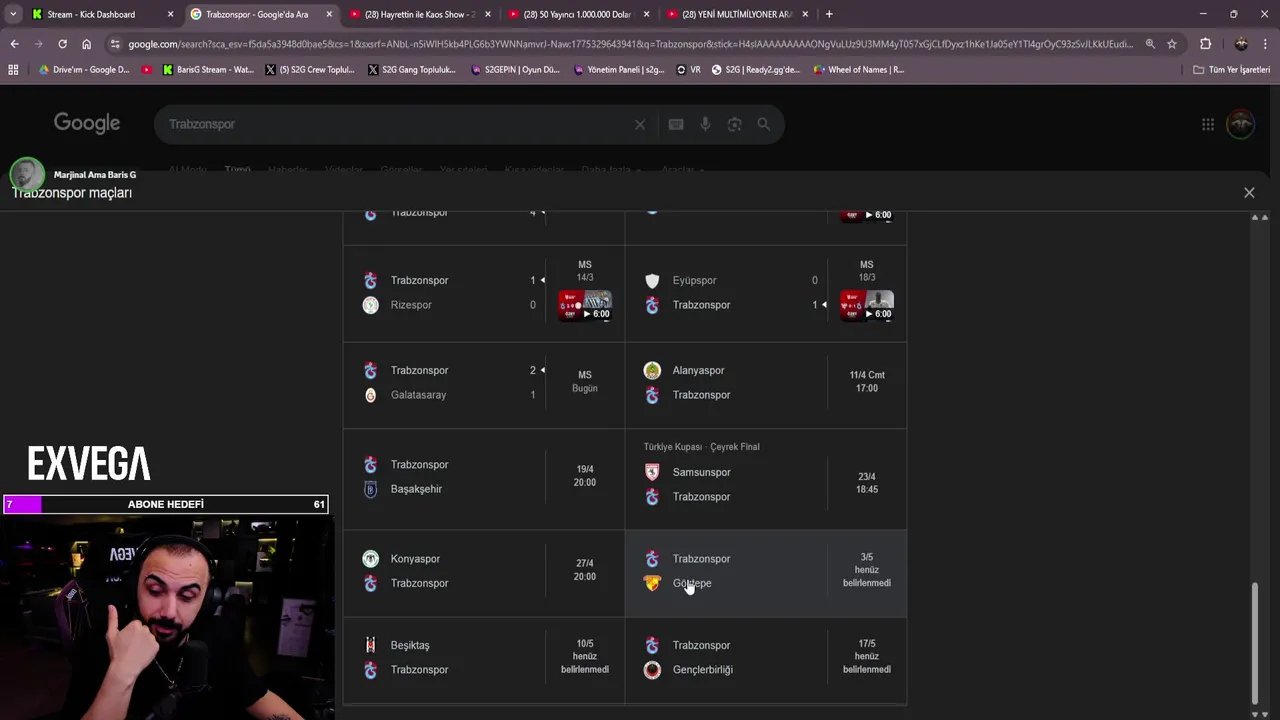This screenshot has height=720, width=1280.
Task: Click the Beşiktaş team logo
Action: (371, 645)
